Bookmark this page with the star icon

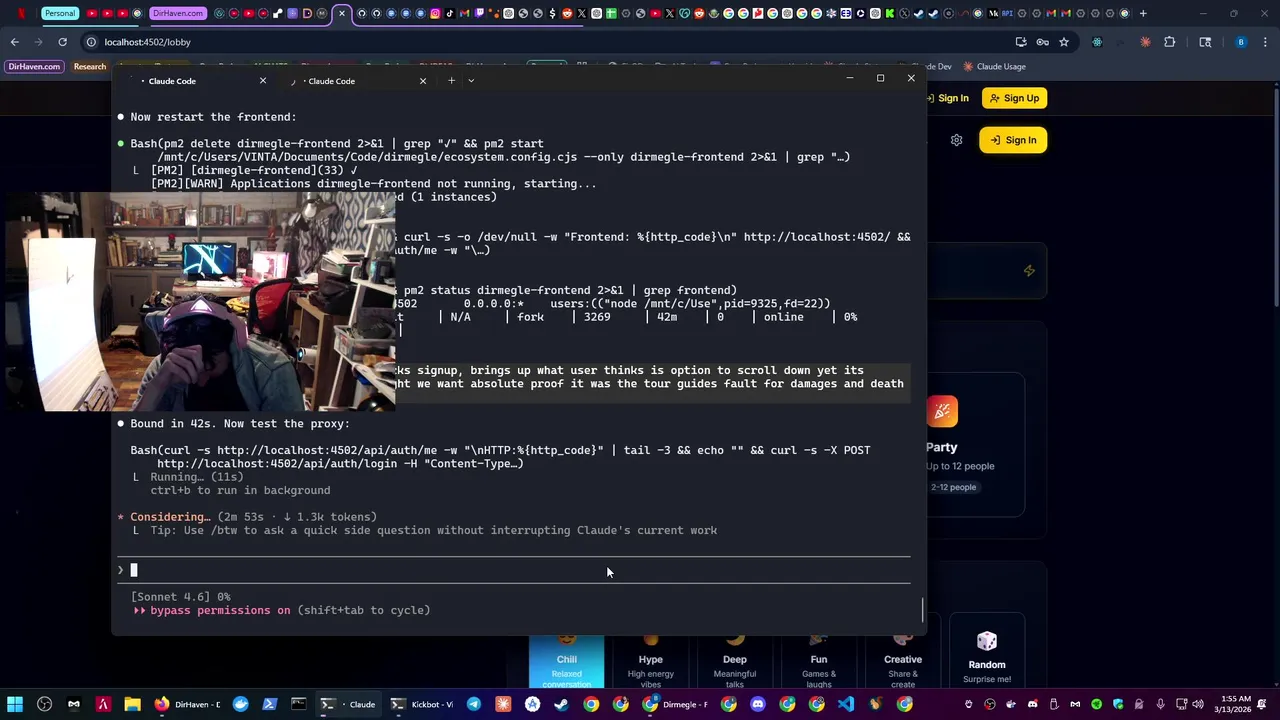point(1064,42)
